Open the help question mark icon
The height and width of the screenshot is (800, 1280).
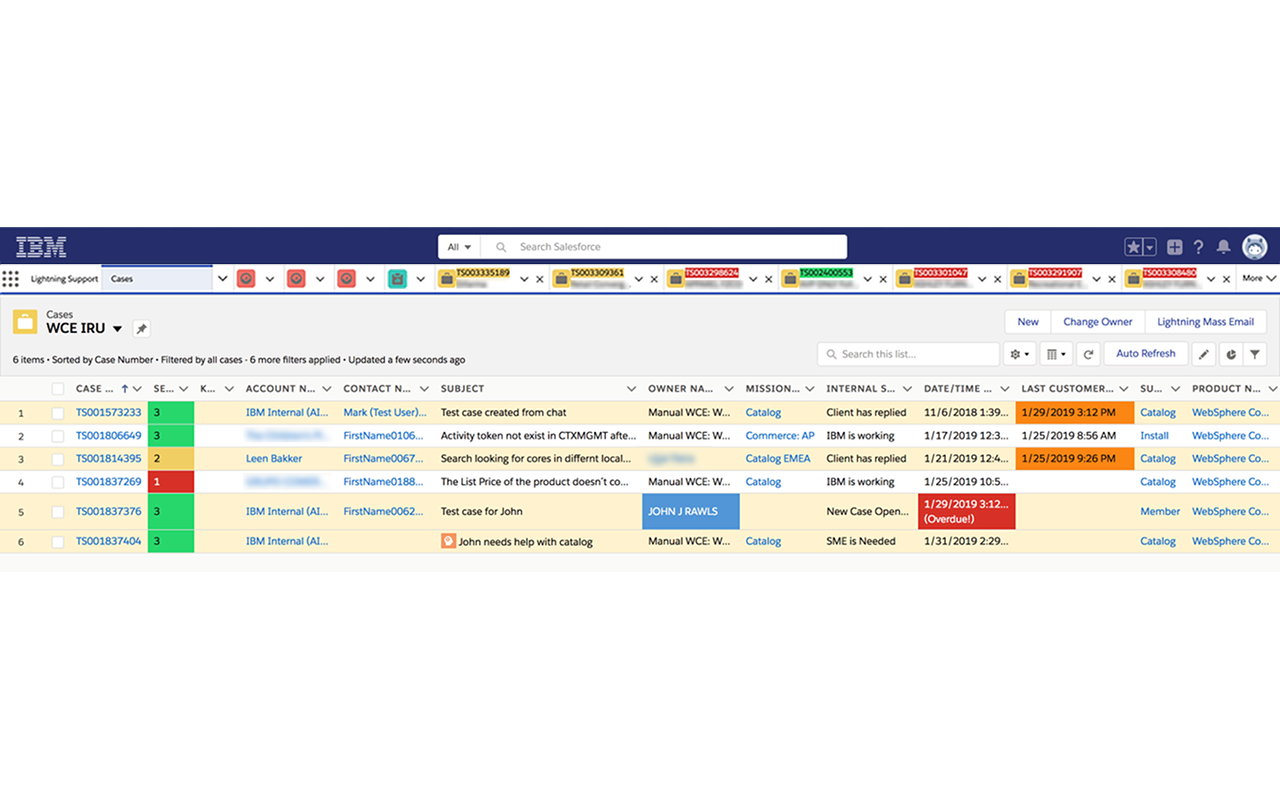pos(1199,247)
